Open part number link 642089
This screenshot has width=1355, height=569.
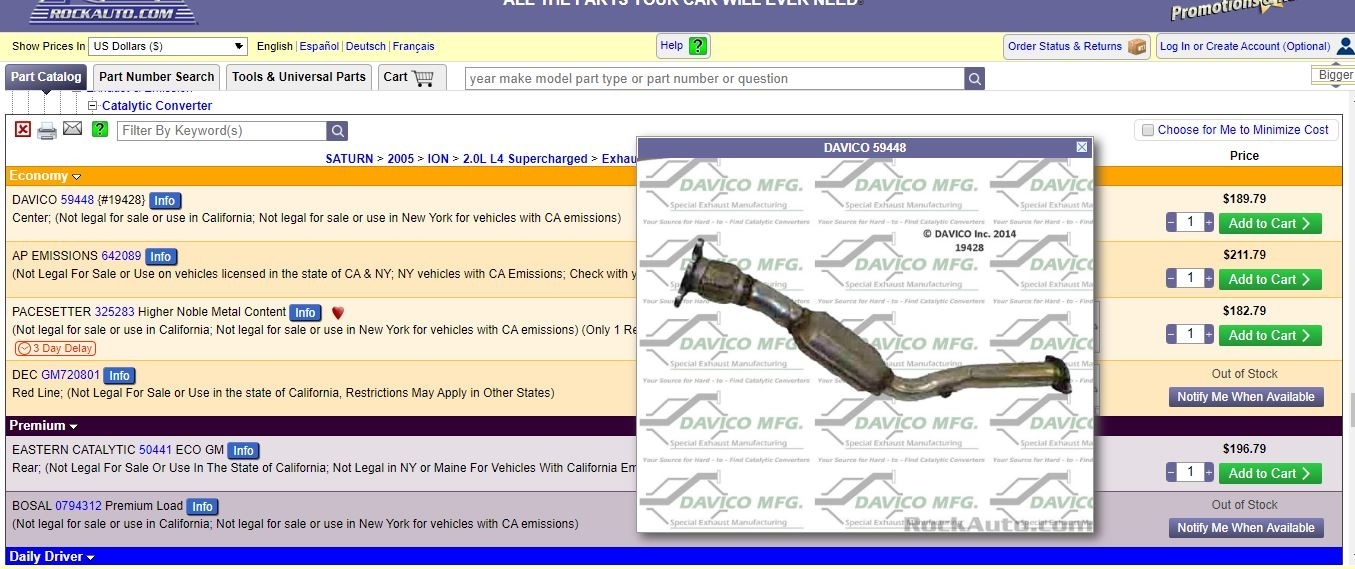tap(121, 256)
